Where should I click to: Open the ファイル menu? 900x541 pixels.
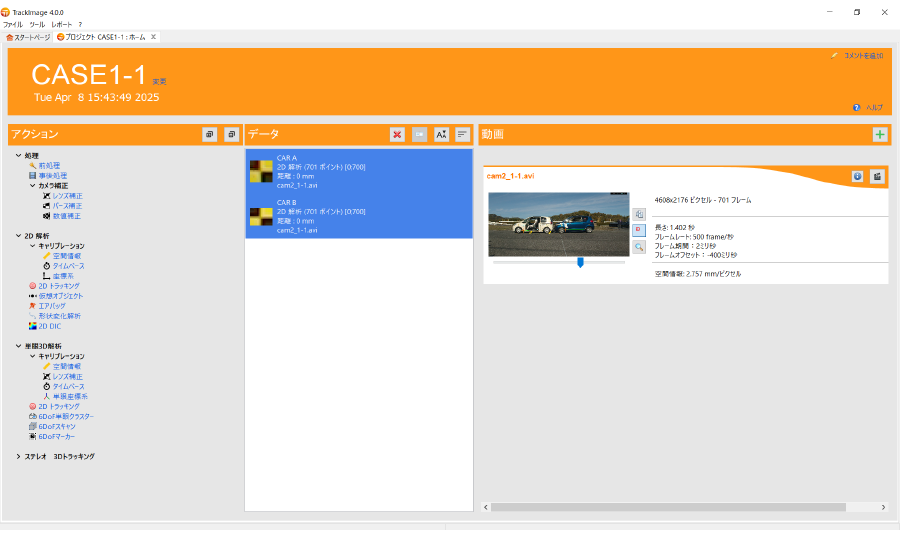pos(12,23)
